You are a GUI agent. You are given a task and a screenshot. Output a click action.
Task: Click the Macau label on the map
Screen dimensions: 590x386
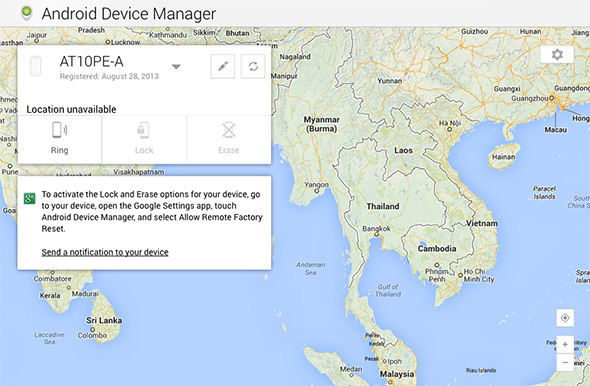pyautogui.click(x=555, y=130)
